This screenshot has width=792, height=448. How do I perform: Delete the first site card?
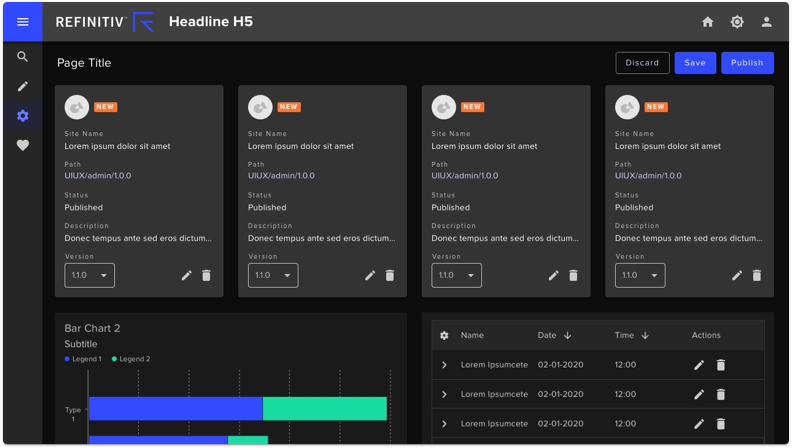(x=206, y=275)
